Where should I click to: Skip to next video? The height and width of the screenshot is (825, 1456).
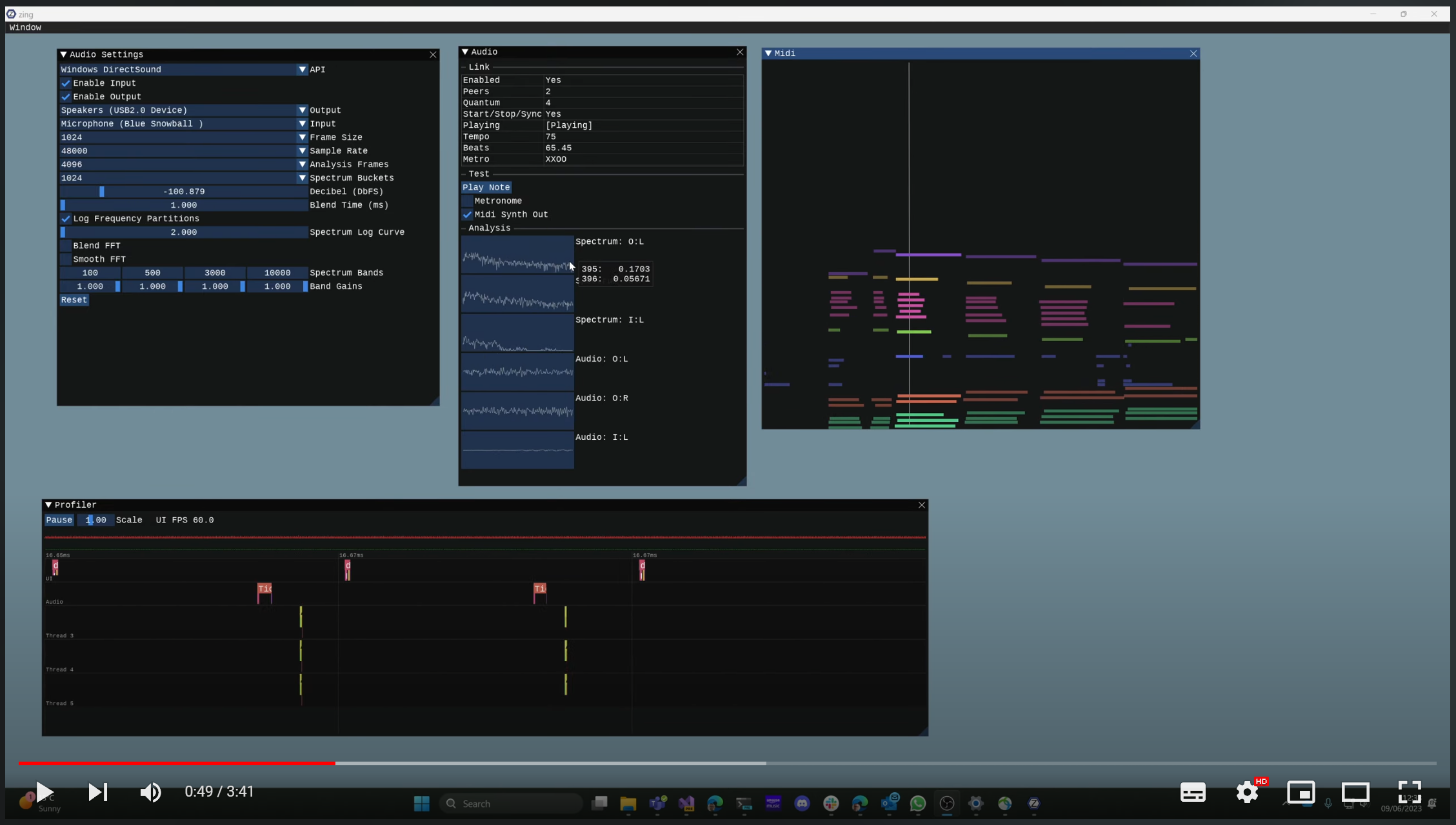tap(97, 791)
